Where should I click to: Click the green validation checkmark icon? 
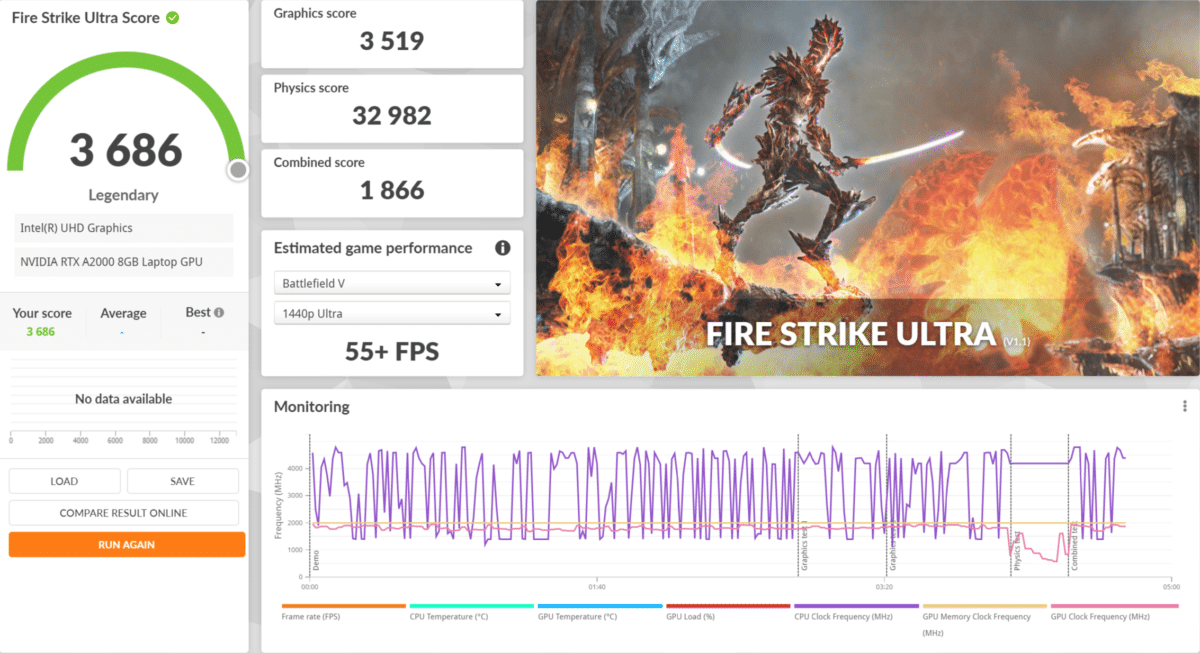[173, 18]
